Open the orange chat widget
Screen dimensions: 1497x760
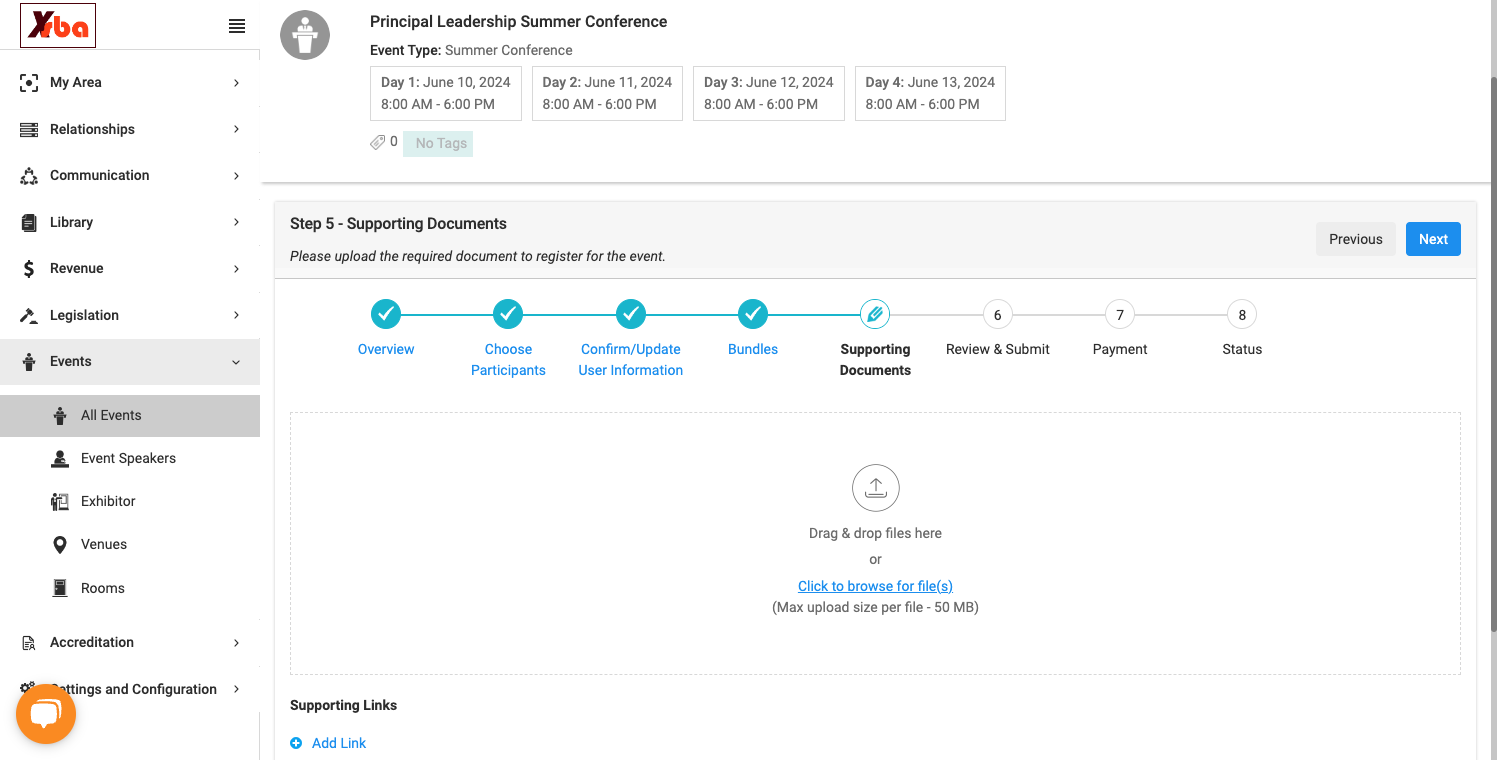pos(46,714)
